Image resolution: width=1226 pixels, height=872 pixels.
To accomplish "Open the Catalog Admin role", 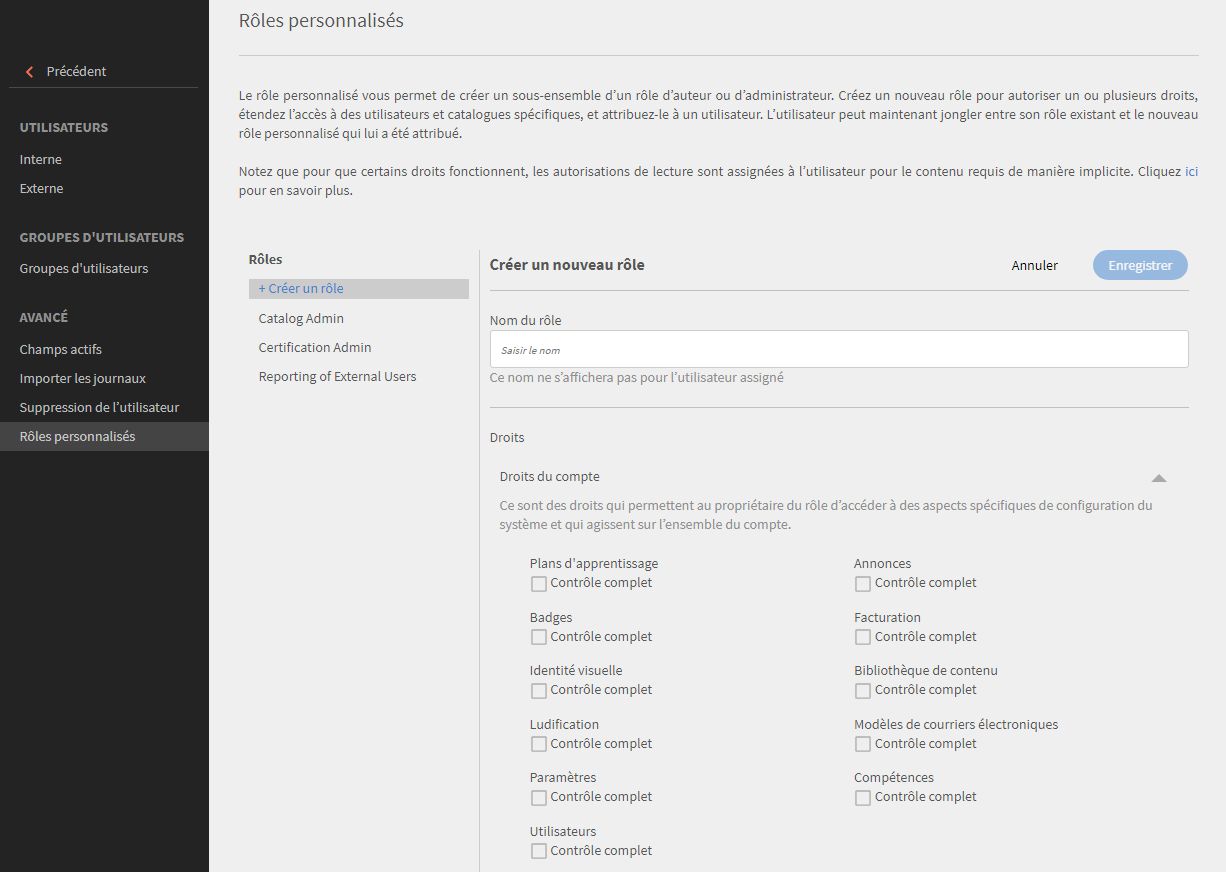I will [x=301, y=318].
